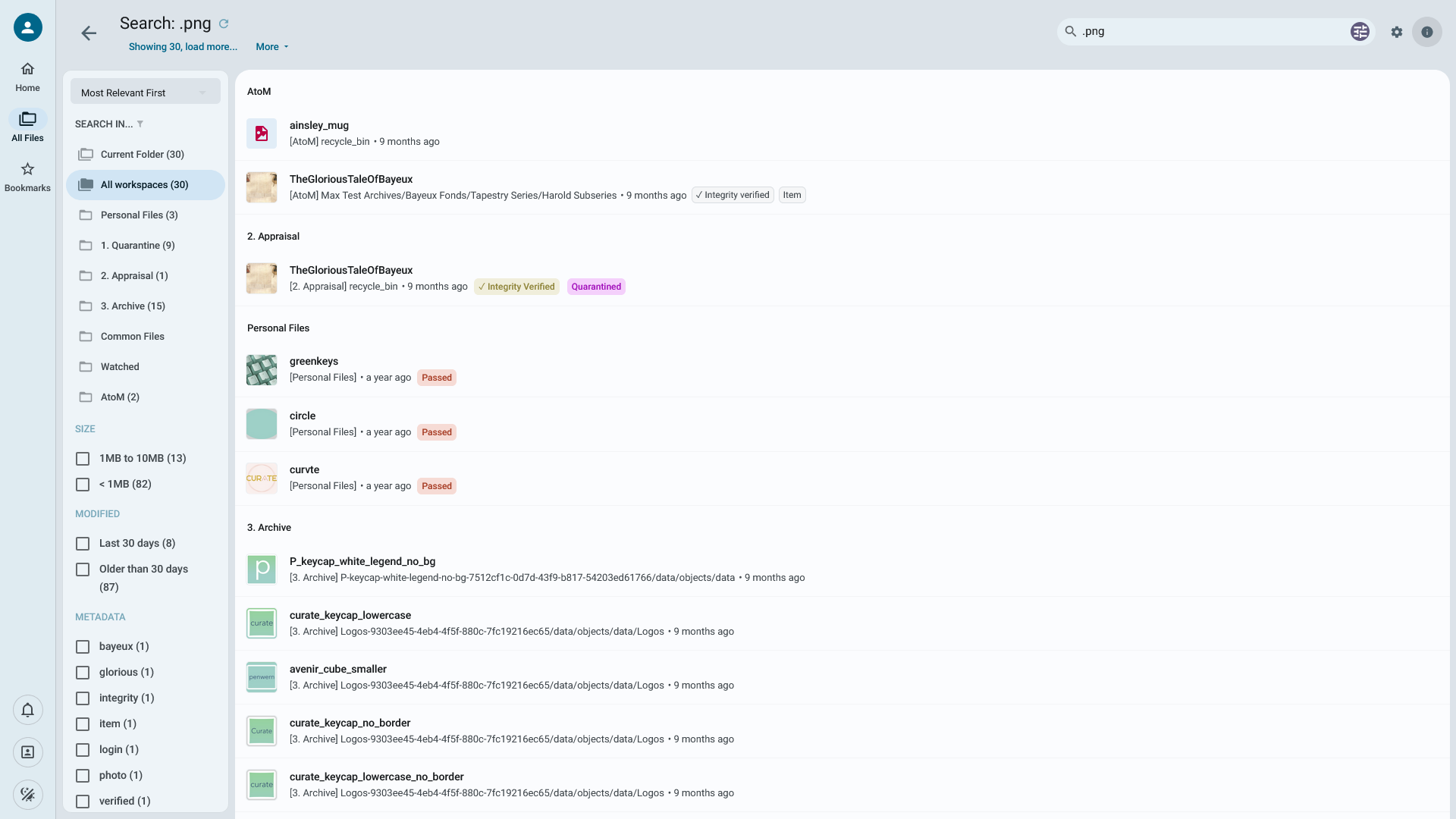Viewport: 1456px width, 819px height.
Task: Open the SEARCH IN filter expander
Action: point(140,124)
